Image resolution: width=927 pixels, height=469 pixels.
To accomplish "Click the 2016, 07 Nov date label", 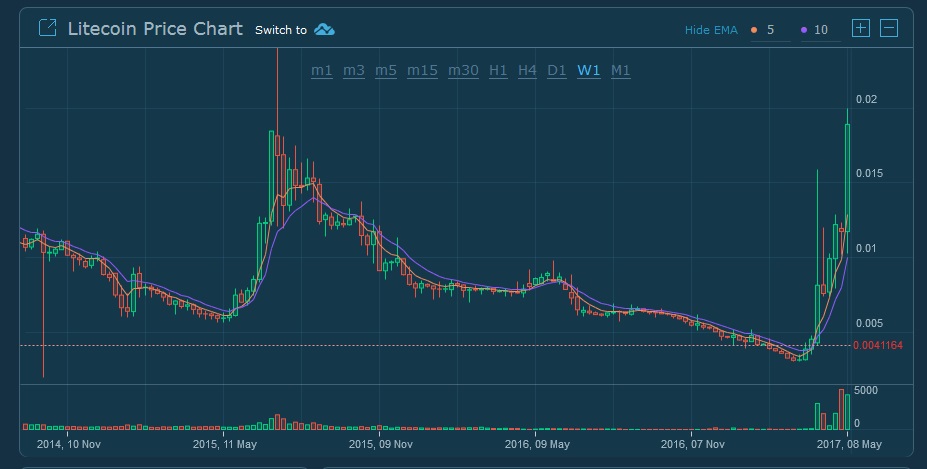I will tap(692, 444).
